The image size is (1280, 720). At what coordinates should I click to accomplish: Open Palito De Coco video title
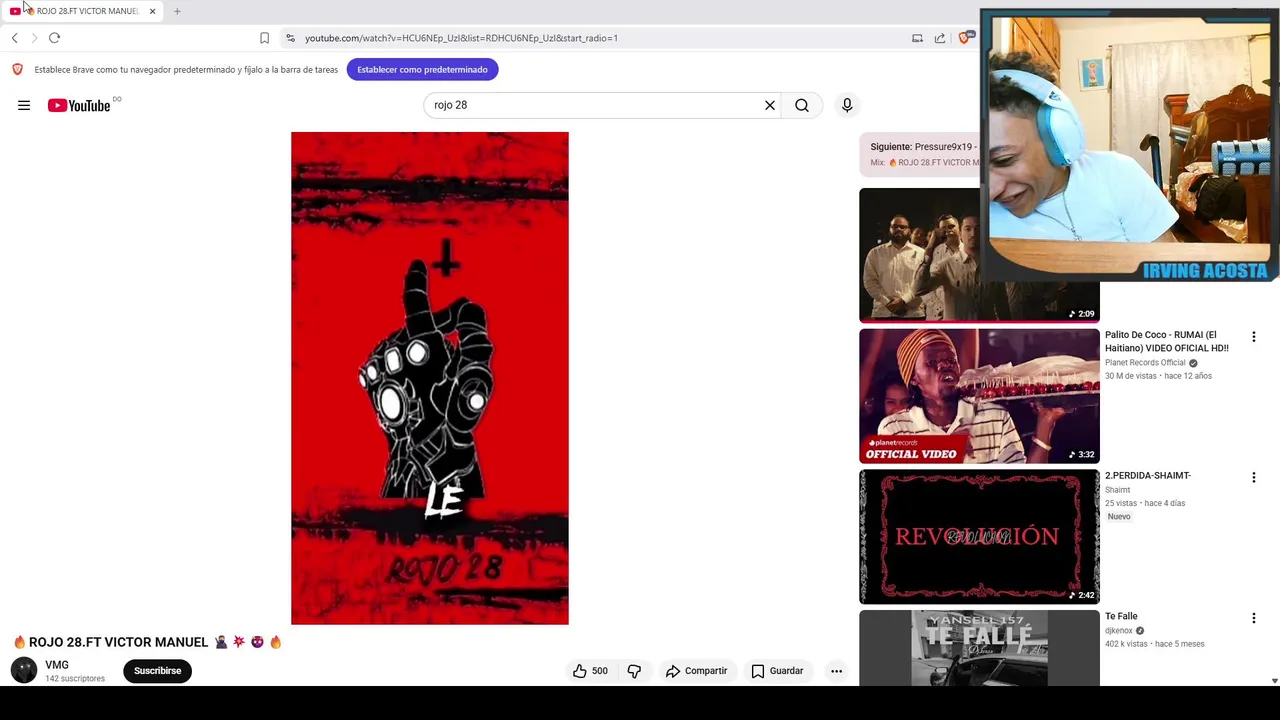pyautogui.click(x=1167, y=341)
